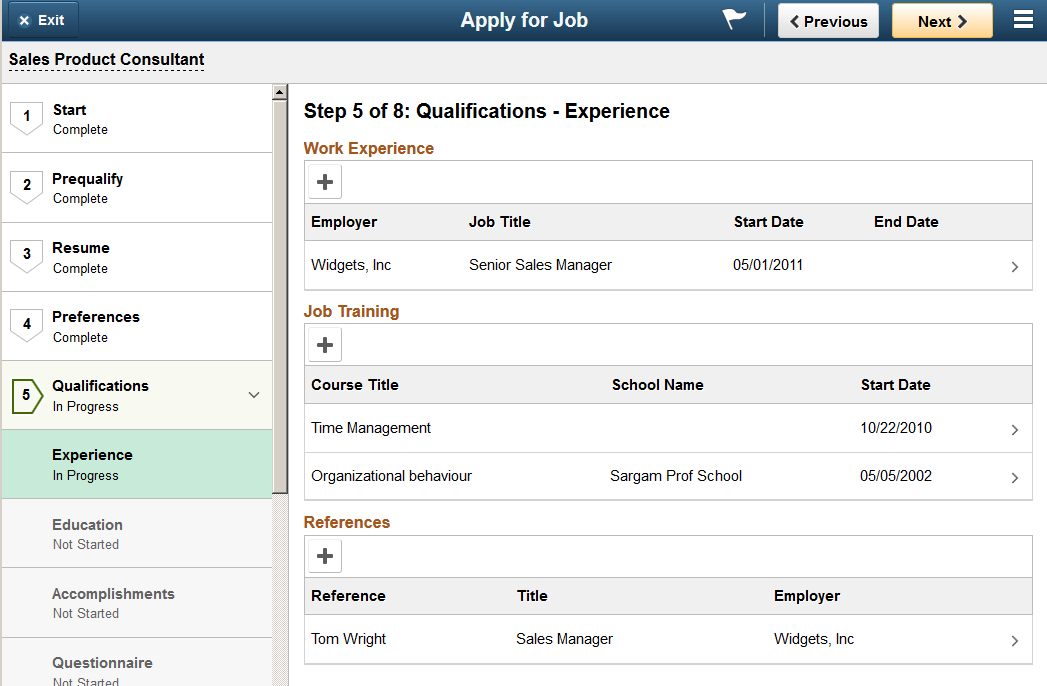Open Sales Product Consultant job link
The height and width of the screenshot is (686, 1047).
(x=106, y=59)
